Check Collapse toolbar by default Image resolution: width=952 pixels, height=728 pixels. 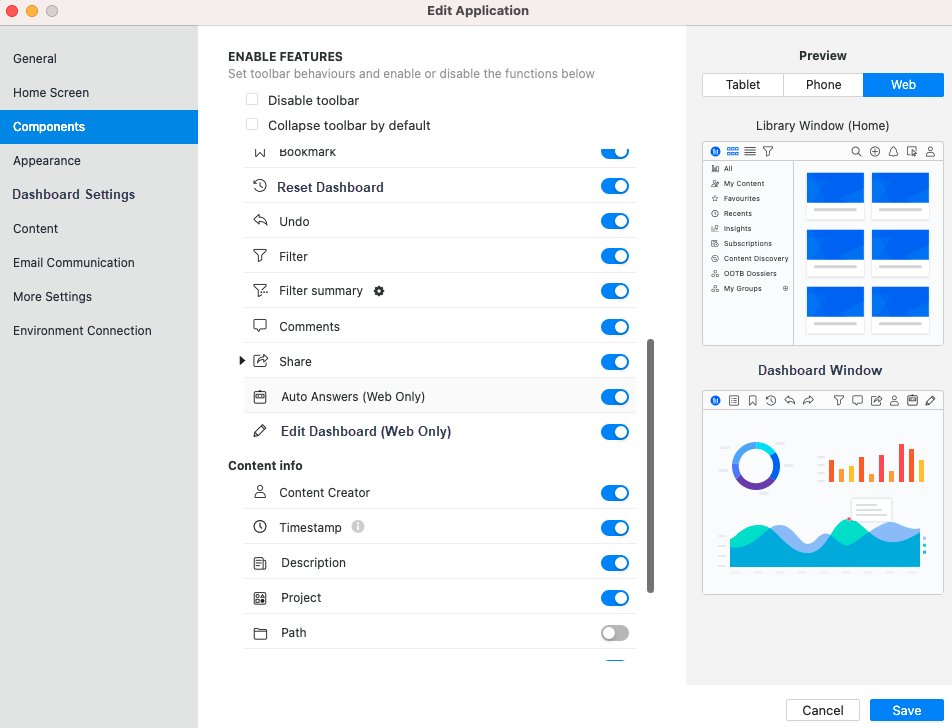click(x=252, y=125)
